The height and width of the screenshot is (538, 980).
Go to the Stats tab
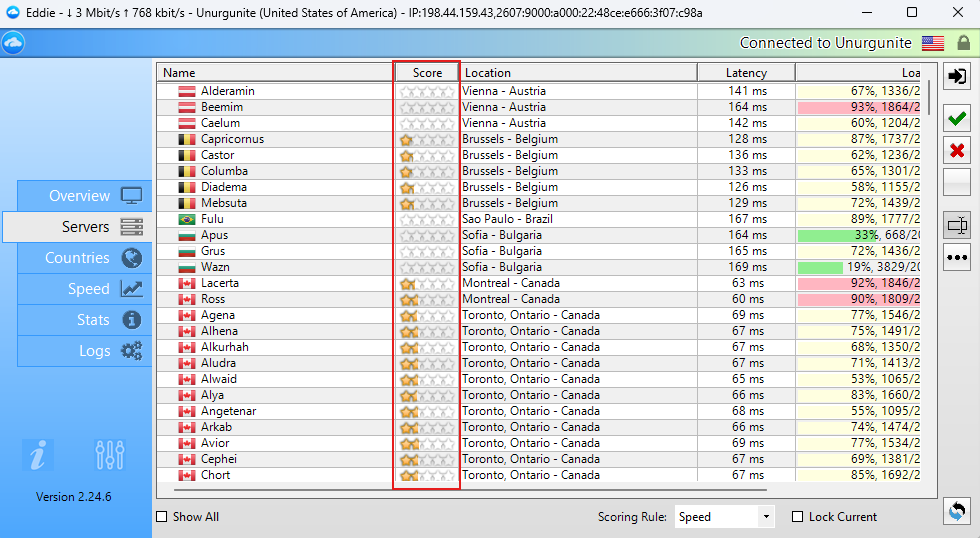pos(84,320)
